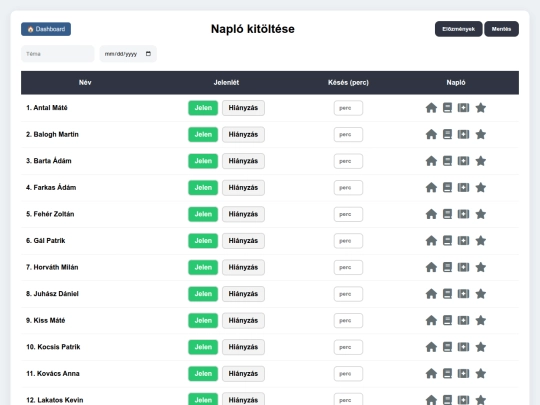Mark Farkas Ádám as Hiányzás
The width and height of the screenshot is (540, 405).
tap(243, 187)
